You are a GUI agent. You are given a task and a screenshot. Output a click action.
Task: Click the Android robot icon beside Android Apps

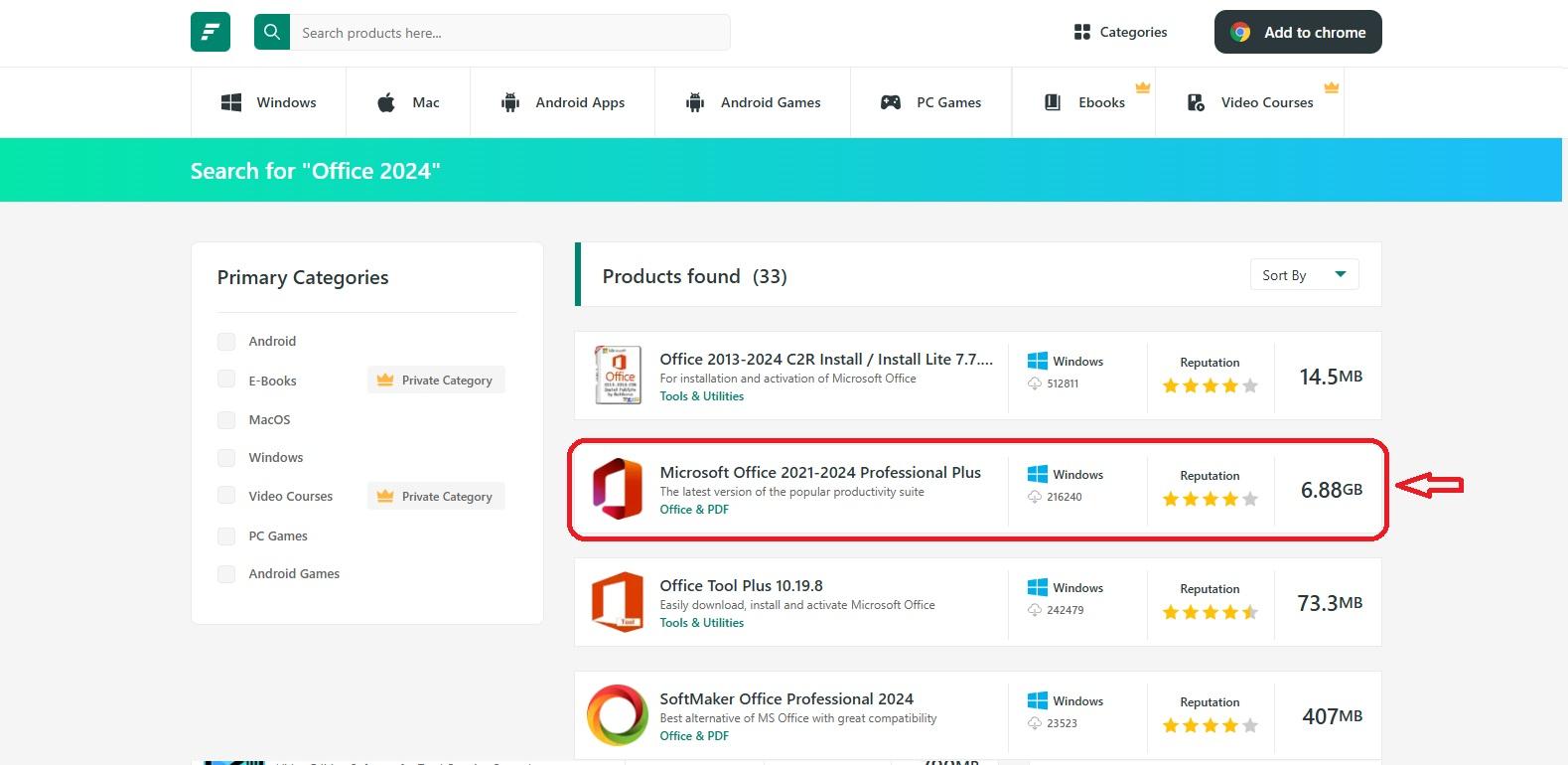[x=510, y=102]
